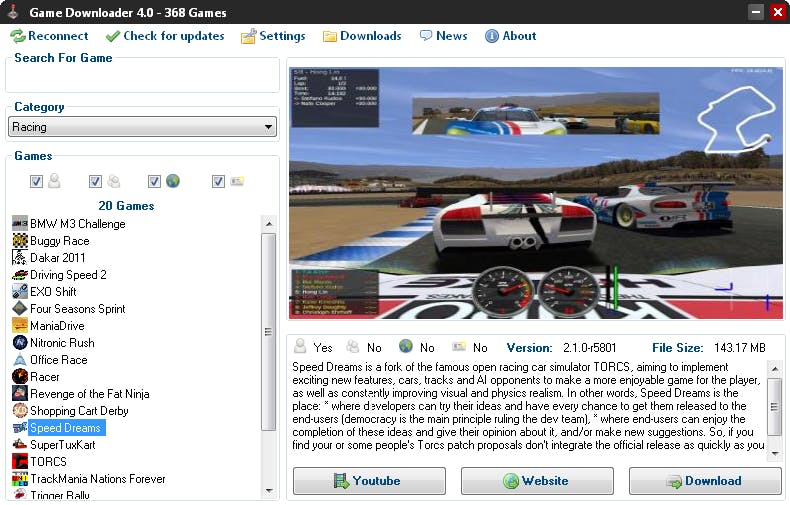
Task: Click the online globe filter icon
Action: pyautogui.click(x=173, y=180)
